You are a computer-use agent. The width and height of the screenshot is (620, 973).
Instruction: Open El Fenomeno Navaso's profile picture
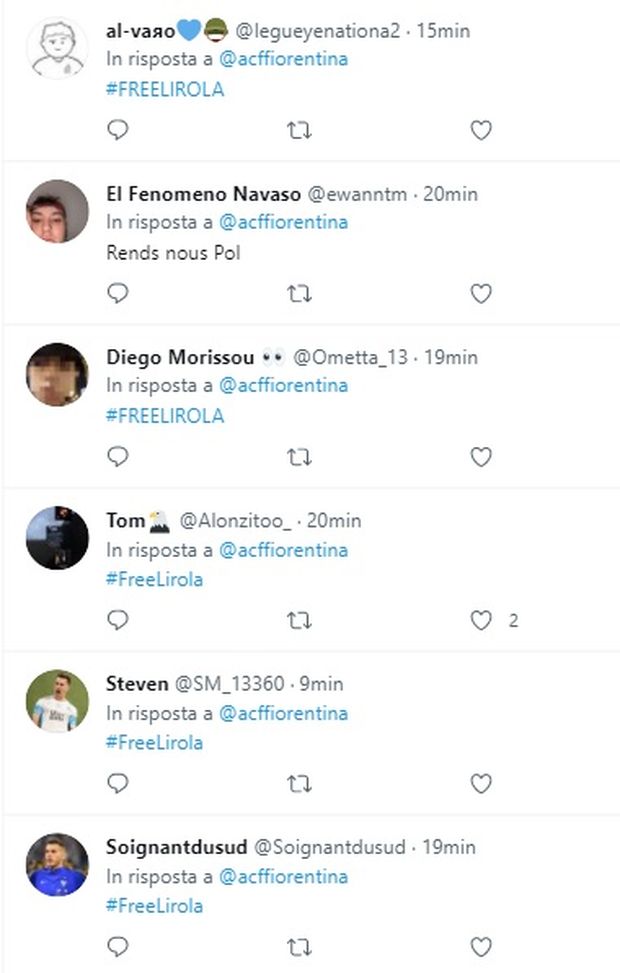click(x=57, y=211)
